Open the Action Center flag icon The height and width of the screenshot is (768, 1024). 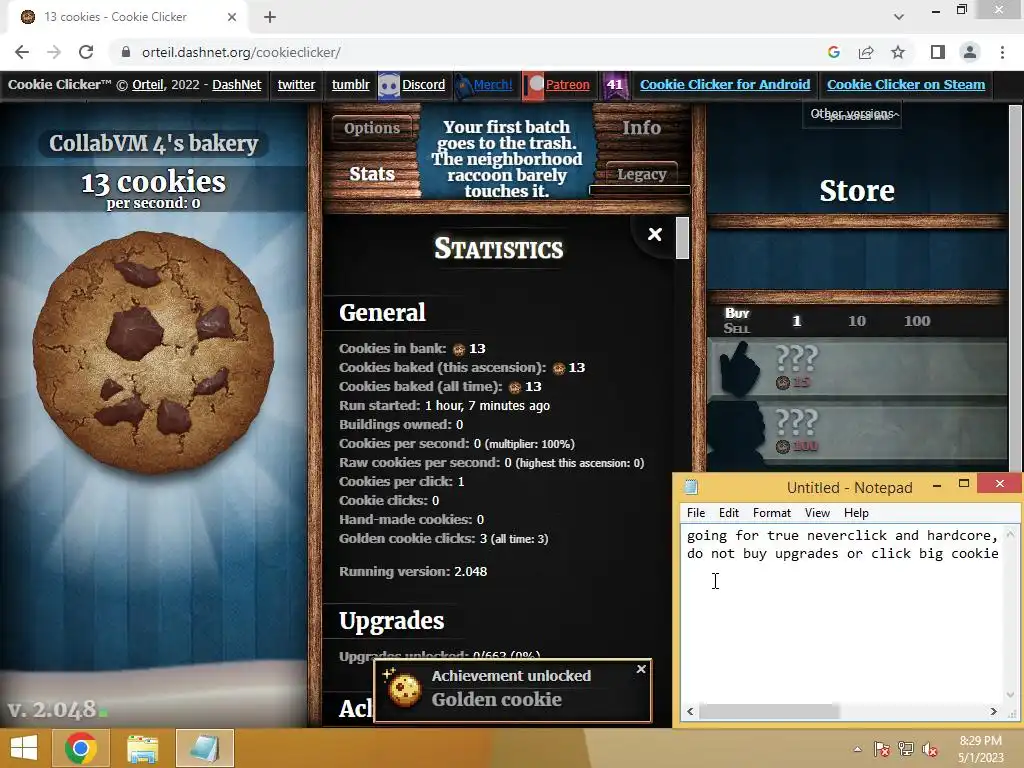881,749
